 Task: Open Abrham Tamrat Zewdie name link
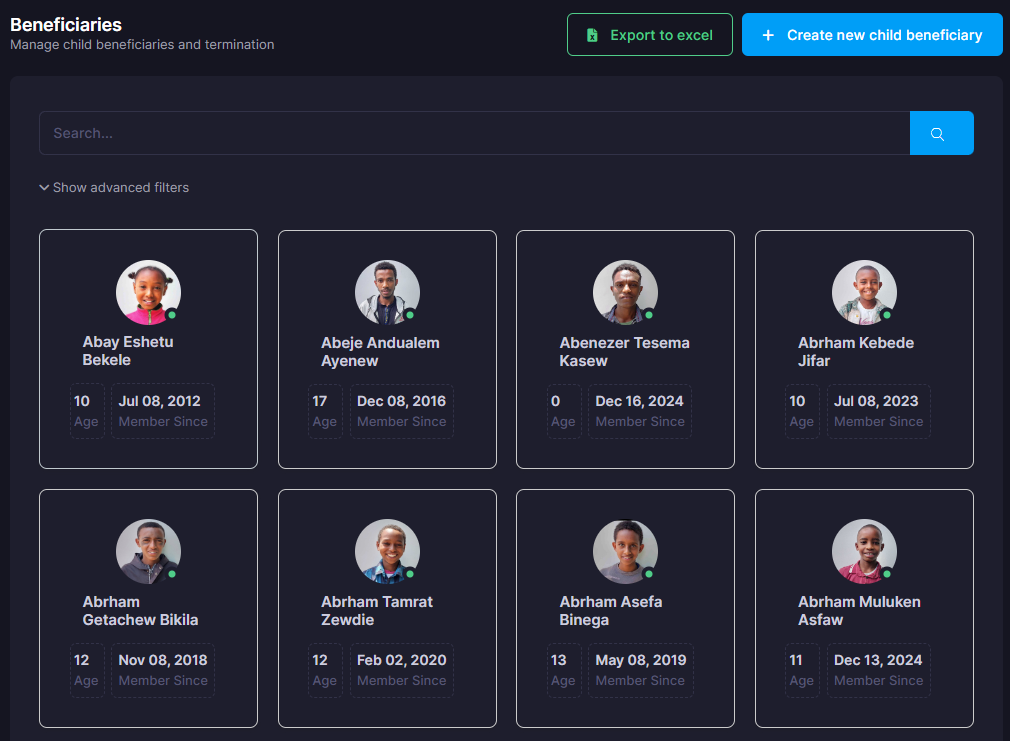point(377,611)
